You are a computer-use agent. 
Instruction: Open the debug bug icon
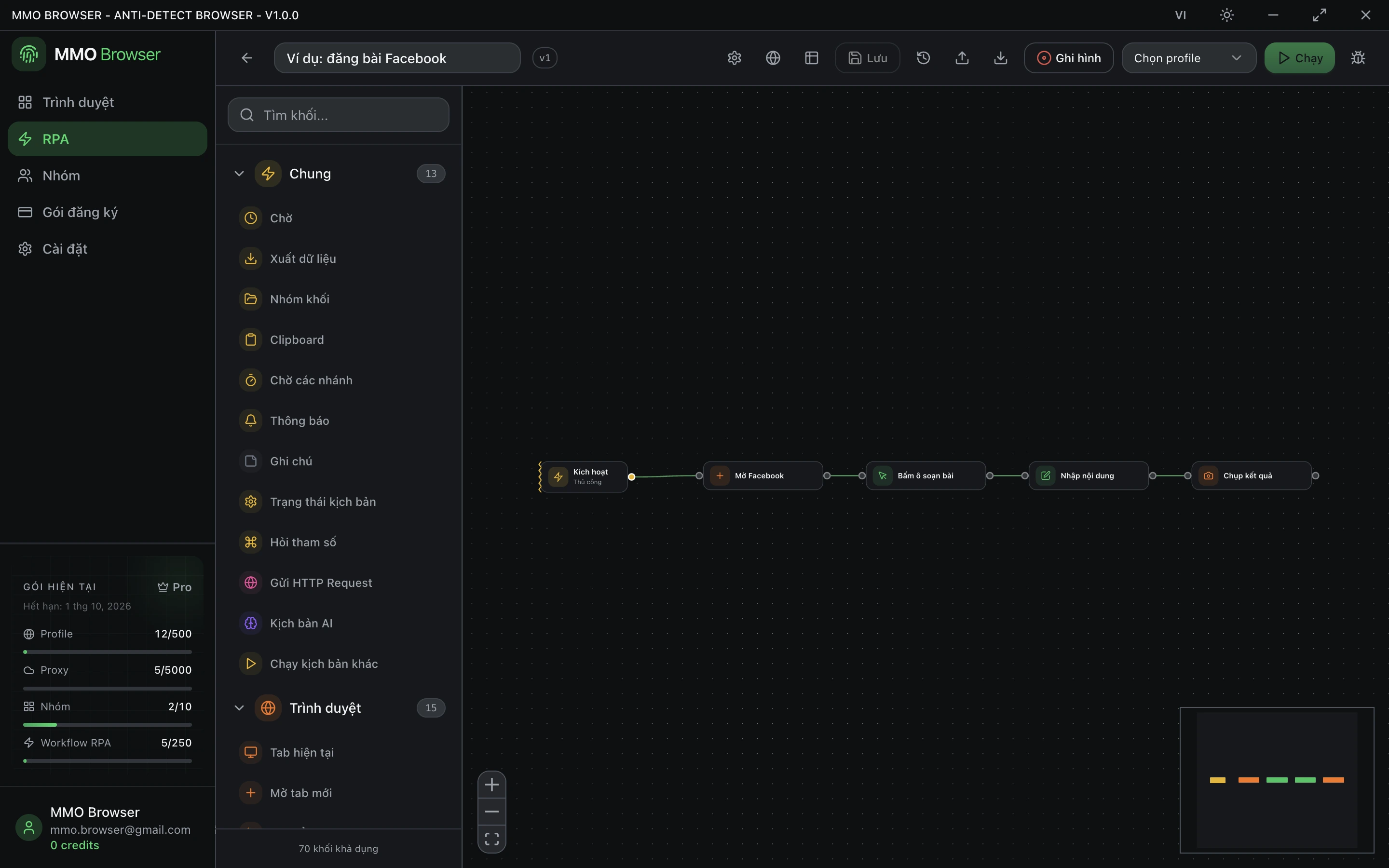[1358, 58]
